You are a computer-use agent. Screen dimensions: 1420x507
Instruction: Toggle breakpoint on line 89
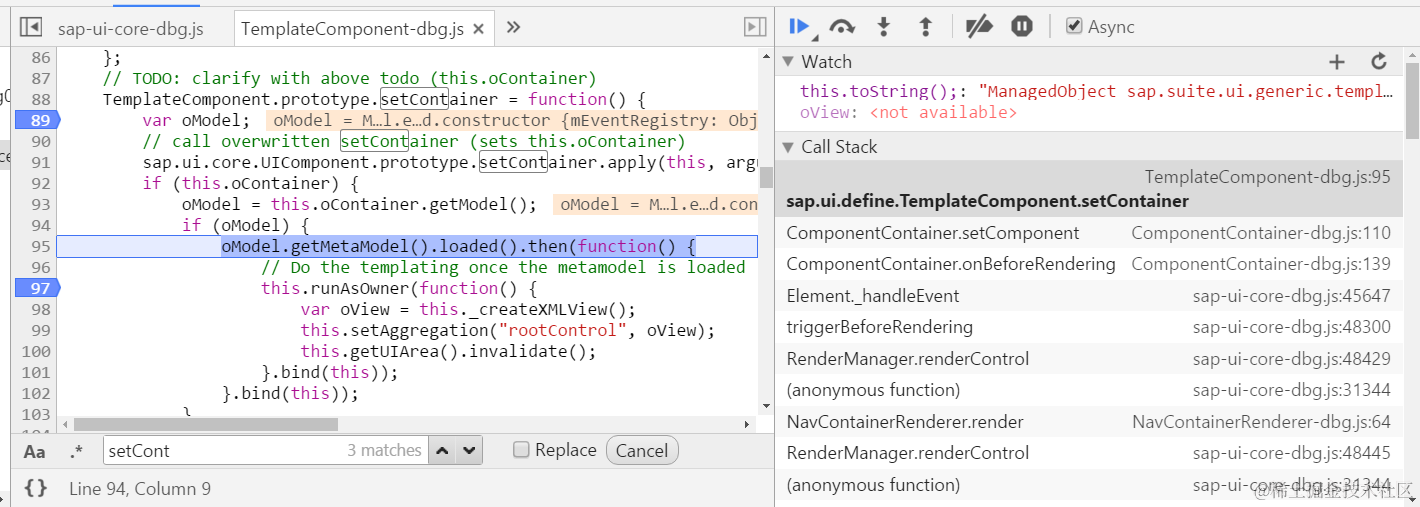pos(38,120)
